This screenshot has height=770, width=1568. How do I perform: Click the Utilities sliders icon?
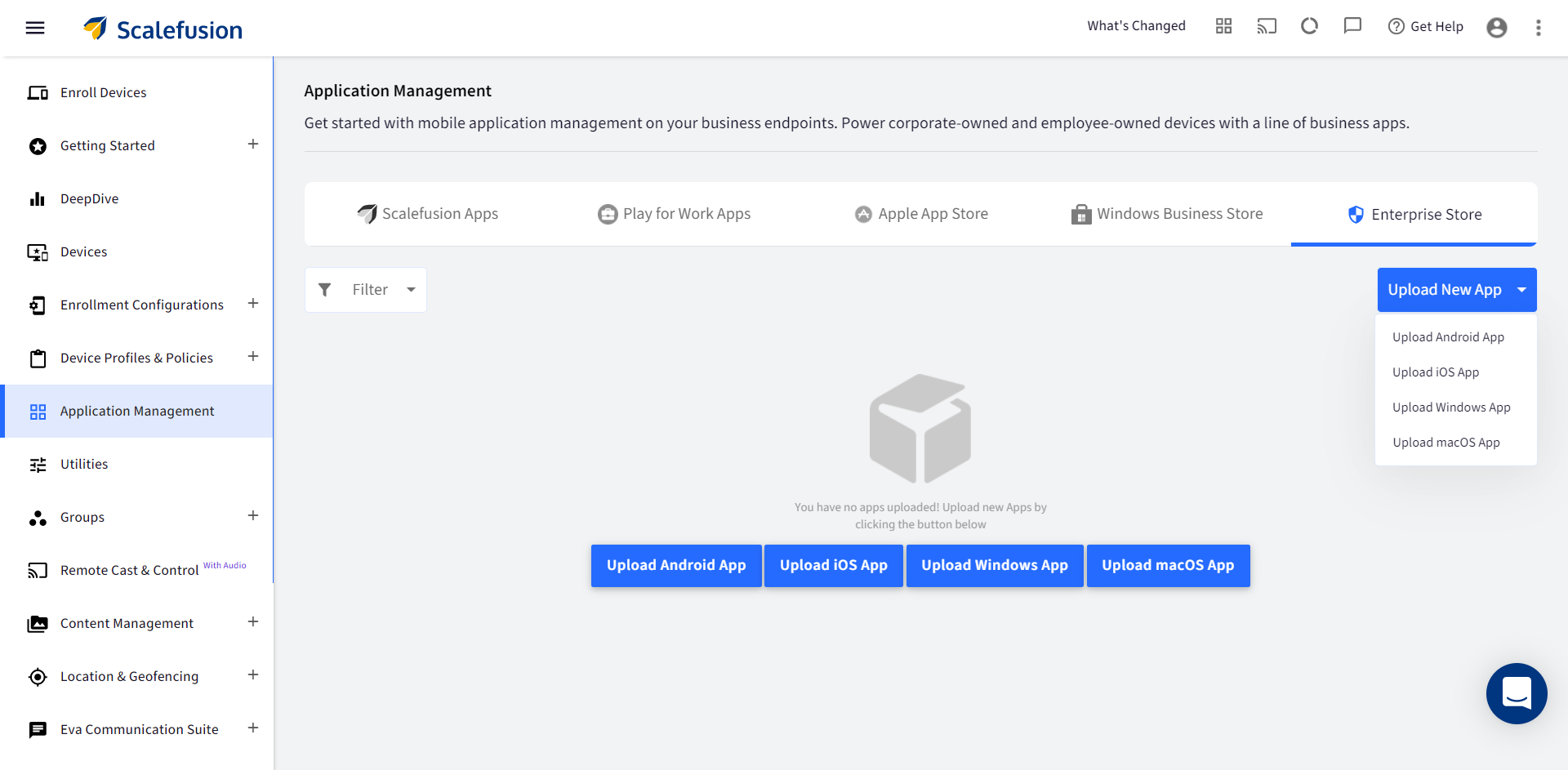pos(38,465)
